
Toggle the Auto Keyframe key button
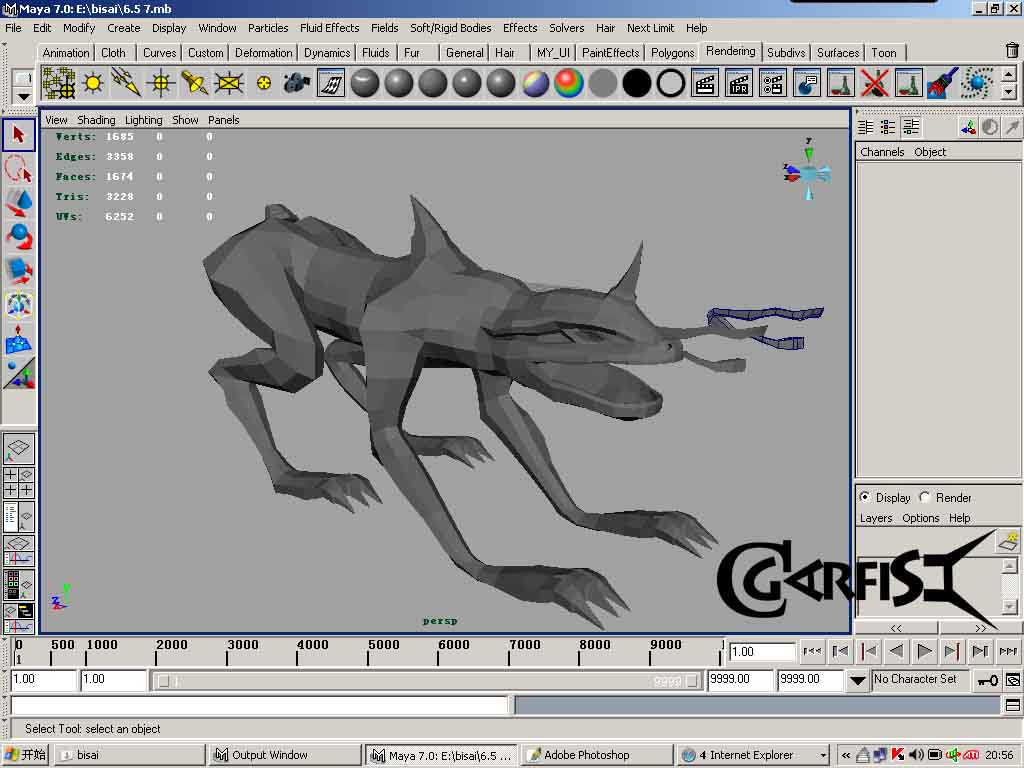[987, 680]
